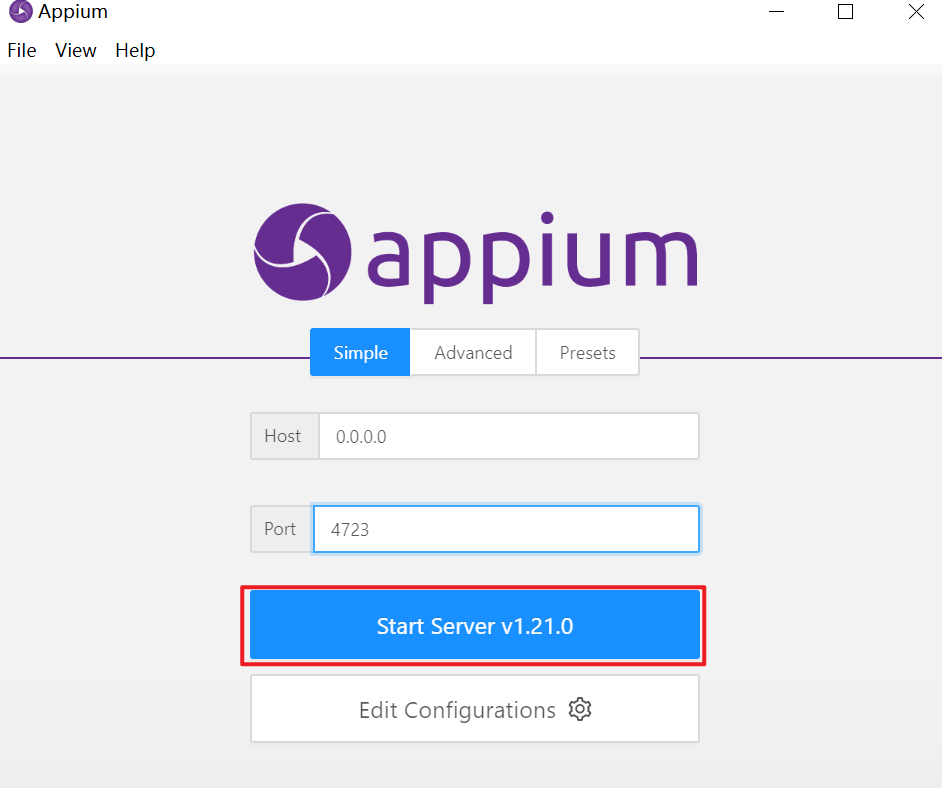The image size is (942, 788).
Task: Click the gear icon in Edit Configurations
Action: [x=580, y=709]
